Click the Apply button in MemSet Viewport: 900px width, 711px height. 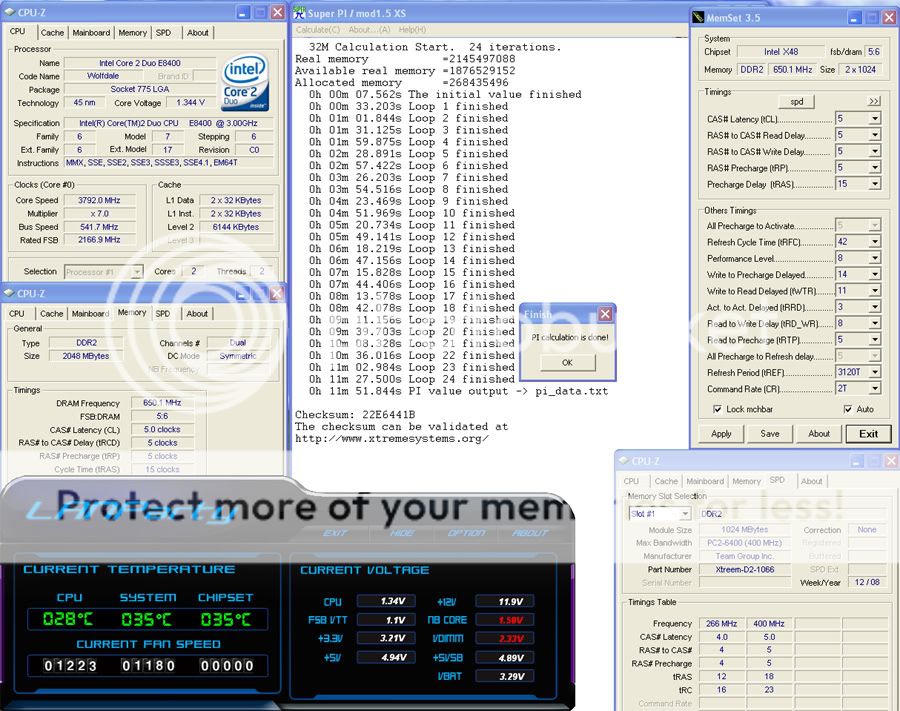(x=721, y=434)
